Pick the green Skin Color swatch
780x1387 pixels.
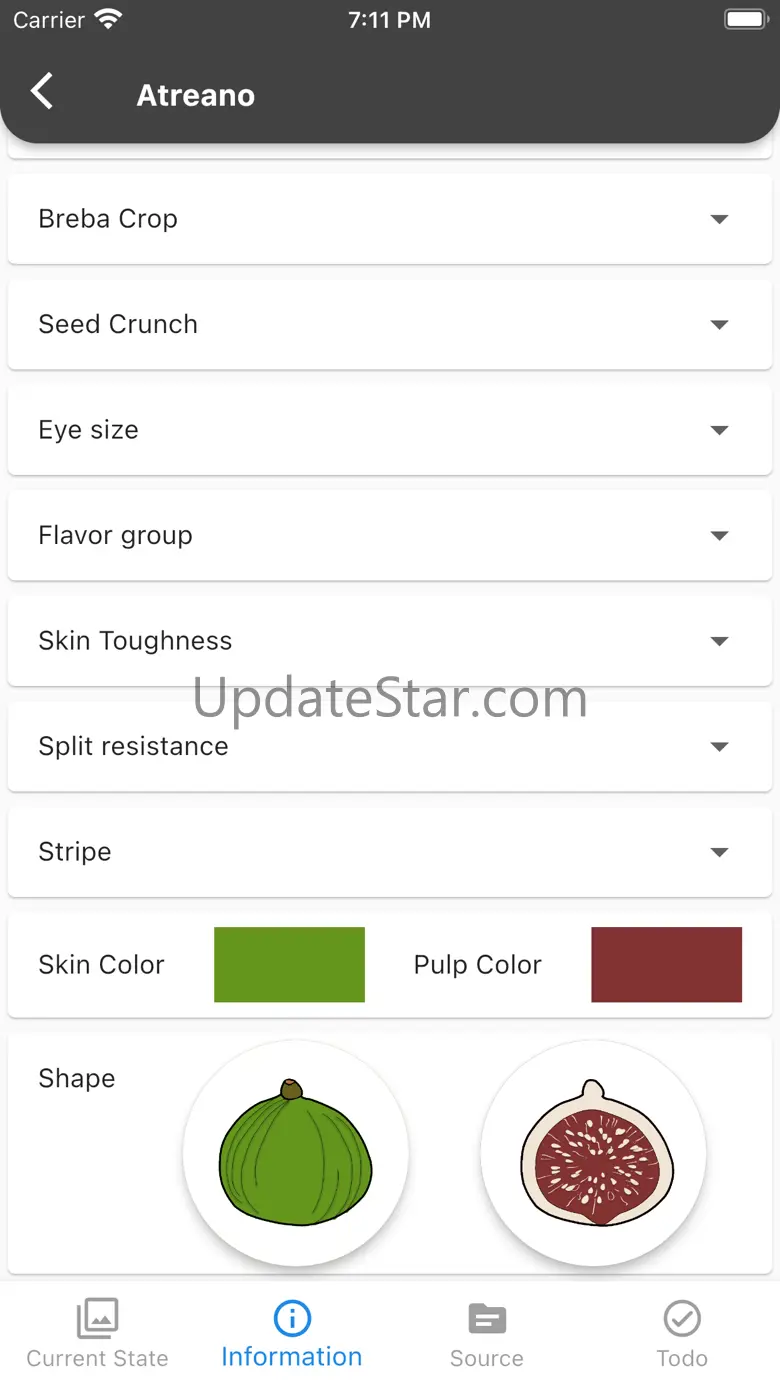(289, 964)
